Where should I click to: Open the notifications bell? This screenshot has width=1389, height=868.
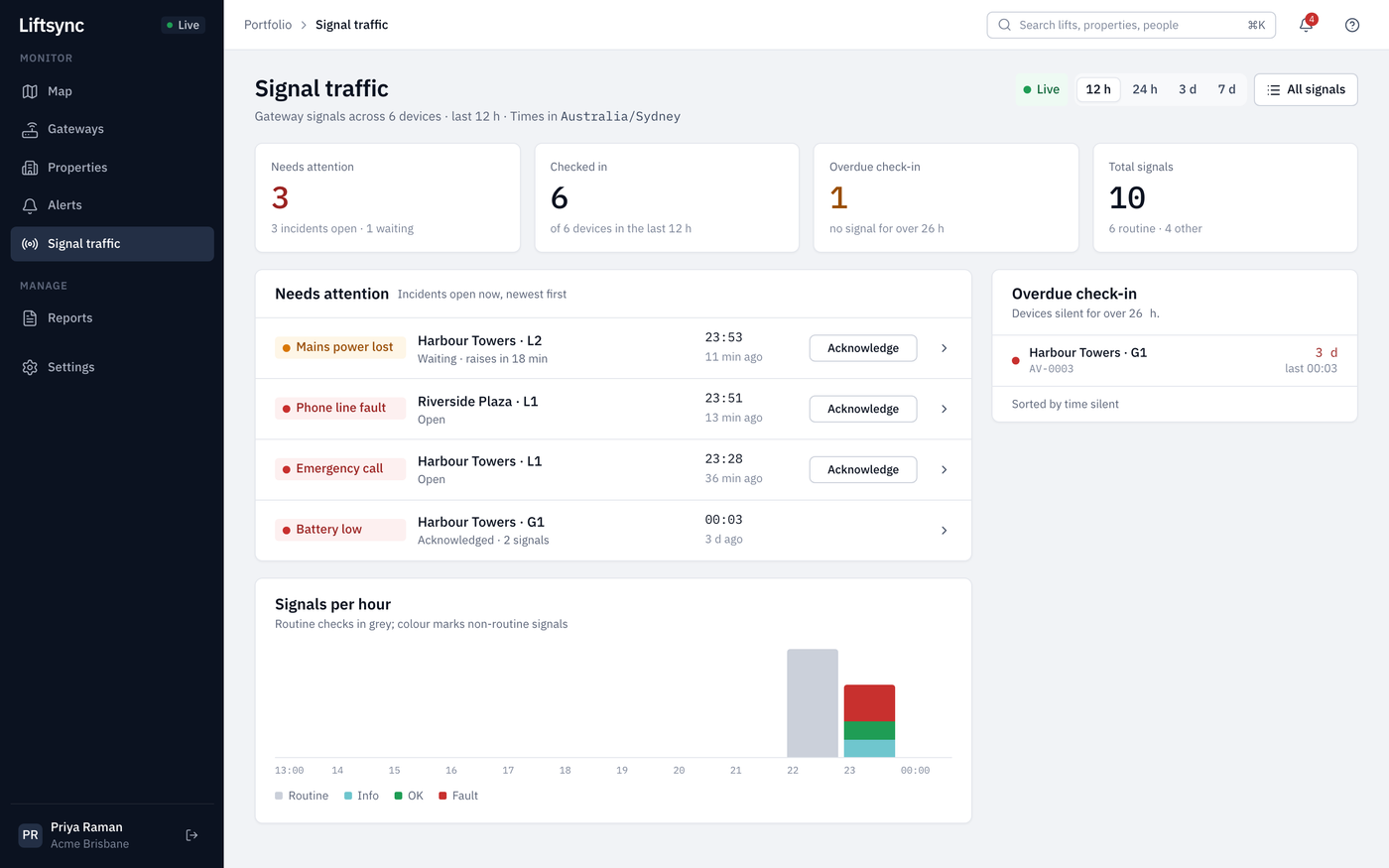click(x=1306, y=25)
